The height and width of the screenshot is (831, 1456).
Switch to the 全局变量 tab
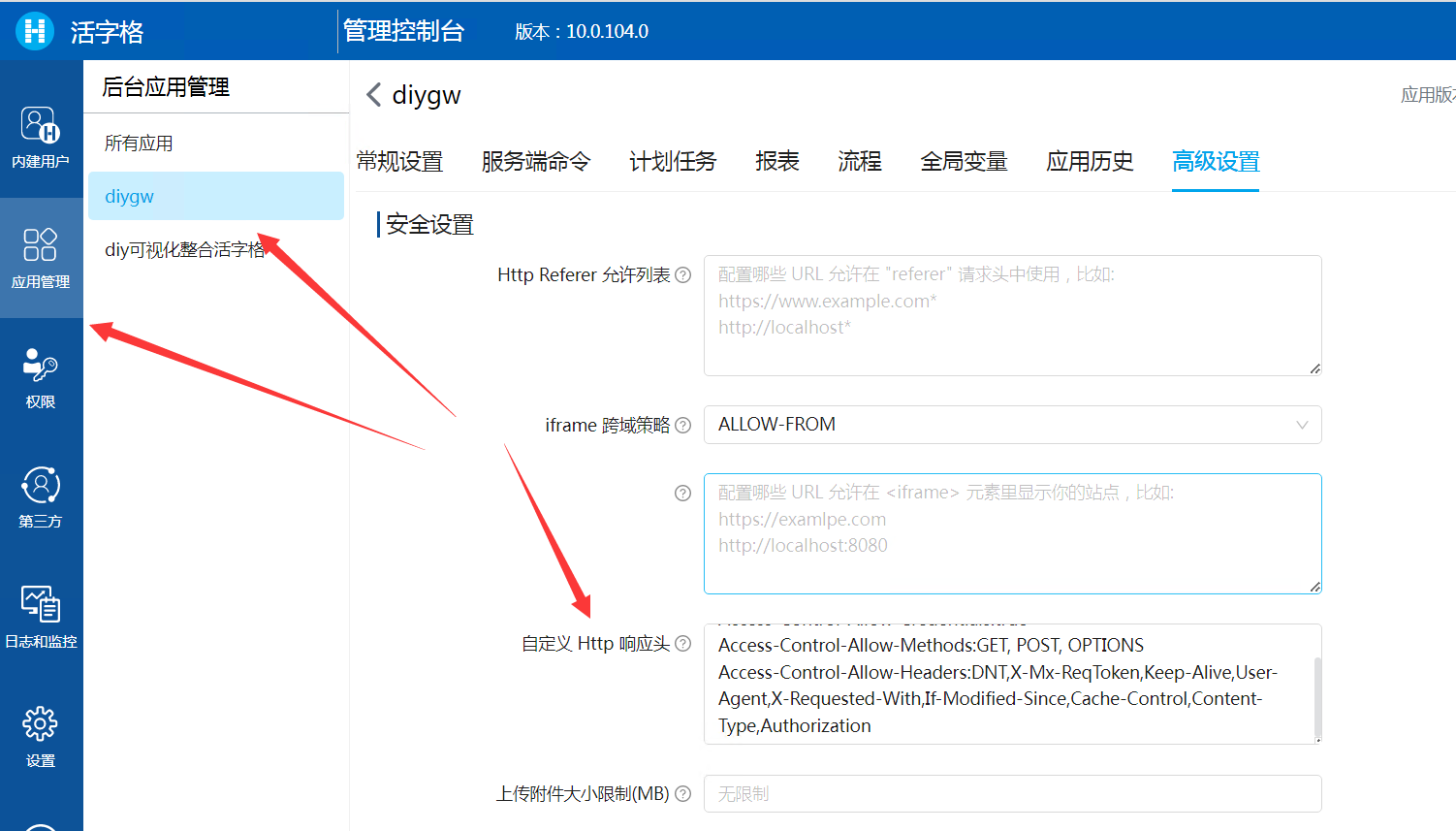click(x=964, y=161)
